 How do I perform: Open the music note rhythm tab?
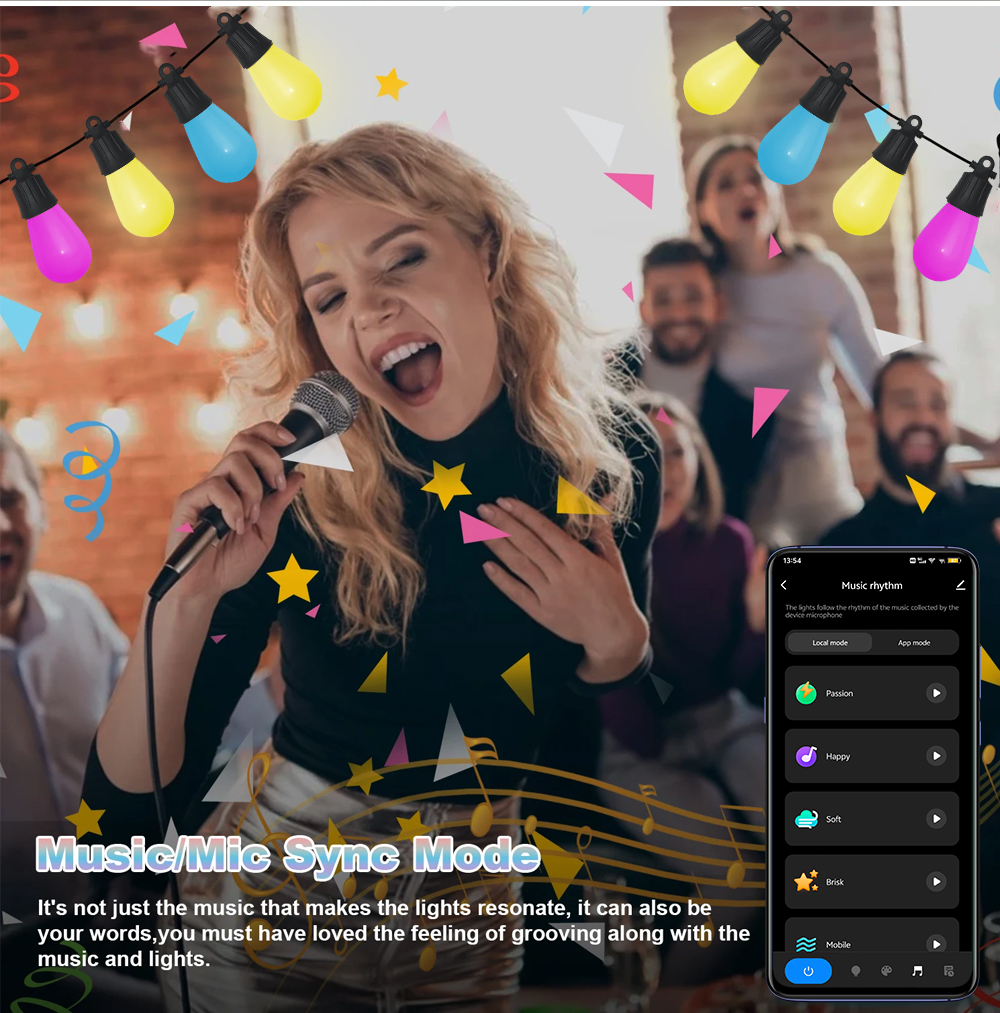917,971
